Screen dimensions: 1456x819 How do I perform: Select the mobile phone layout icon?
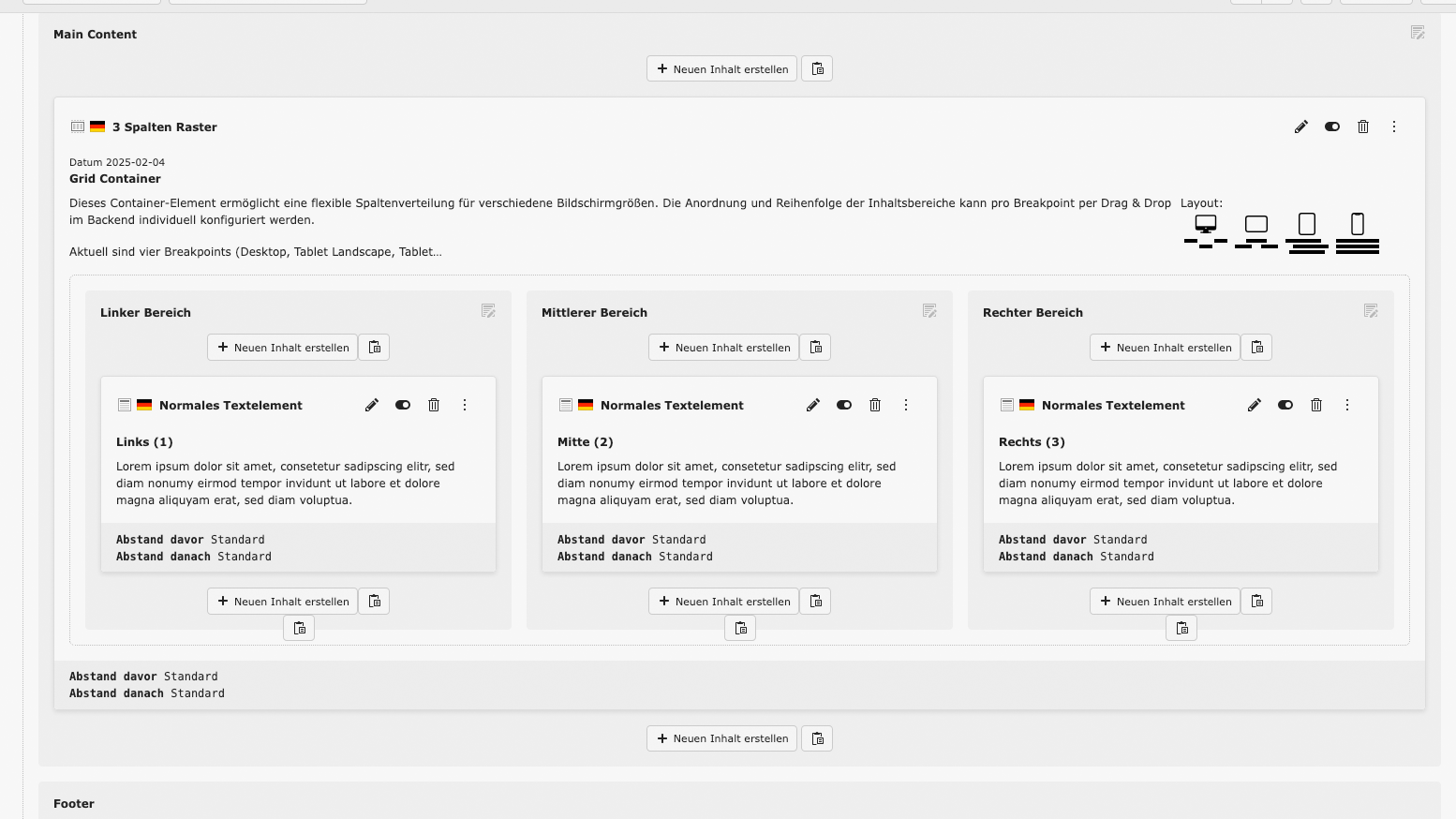click(1358, 231)
